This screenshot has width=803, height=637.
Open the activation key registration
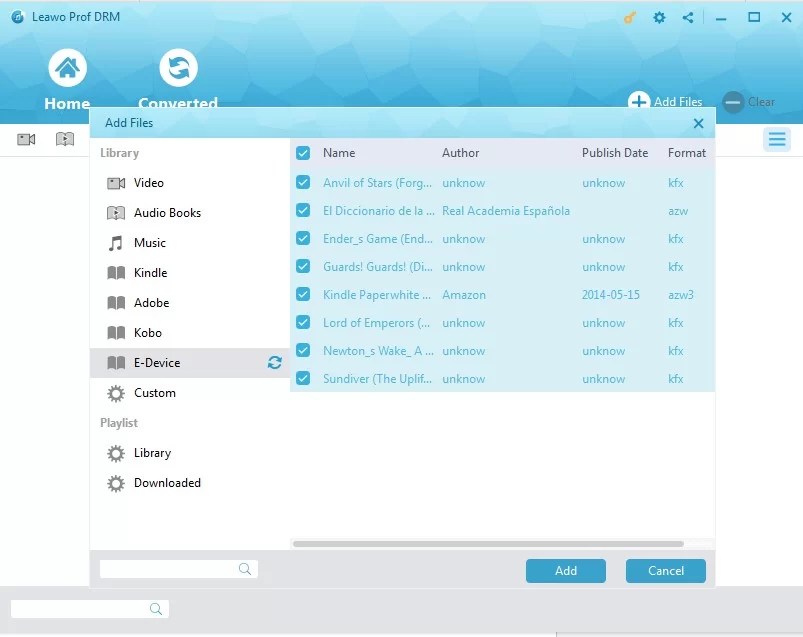tap(629, 17)
